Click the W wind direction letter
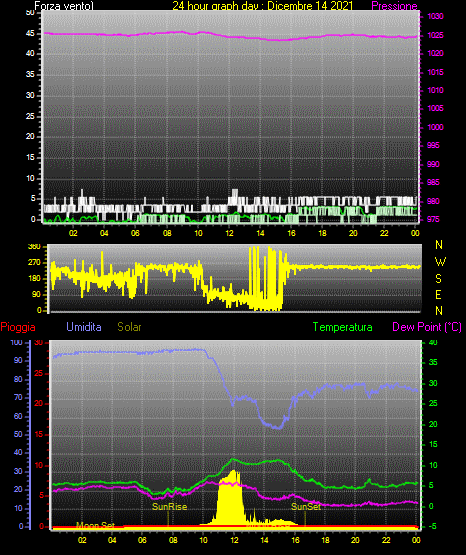The height and width of the screenshot is (555, 466). tap(440, 262)
